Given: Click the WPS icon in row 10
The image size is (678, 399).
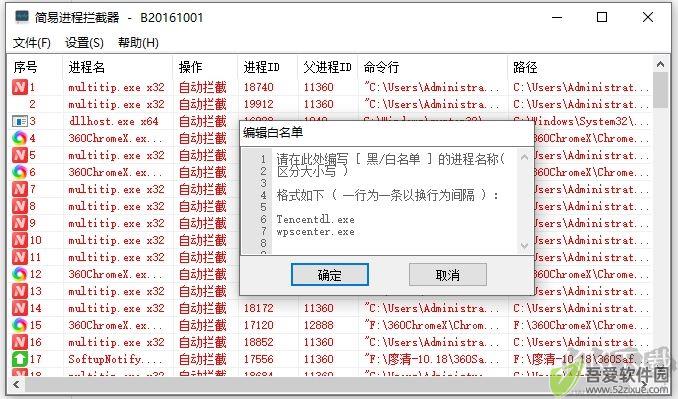Looking at the screenshot, I should (19, 240).
